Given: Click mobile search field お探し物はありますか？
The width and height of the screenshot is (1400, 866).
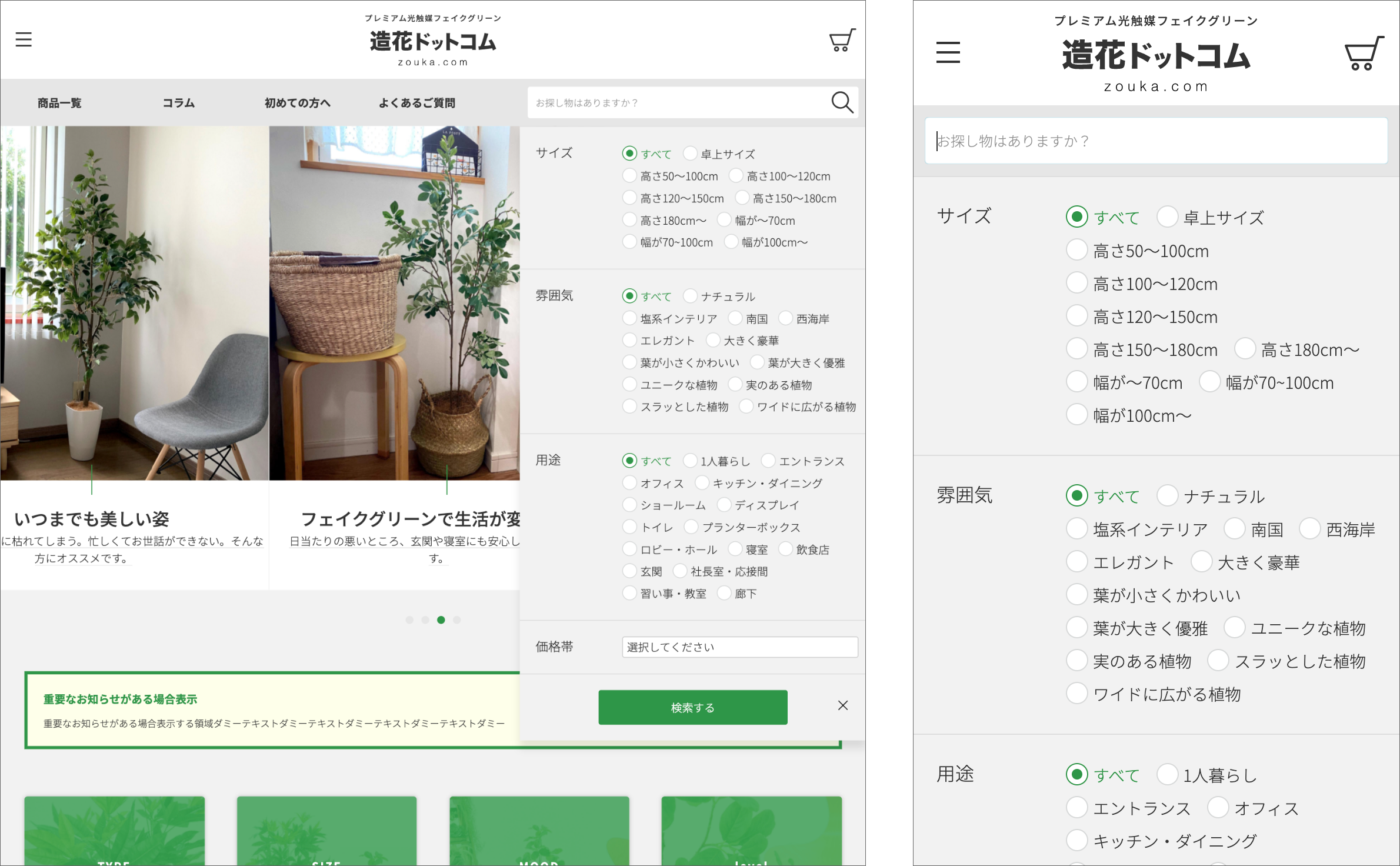Looking at the screenshot, I should point(1156,141).
